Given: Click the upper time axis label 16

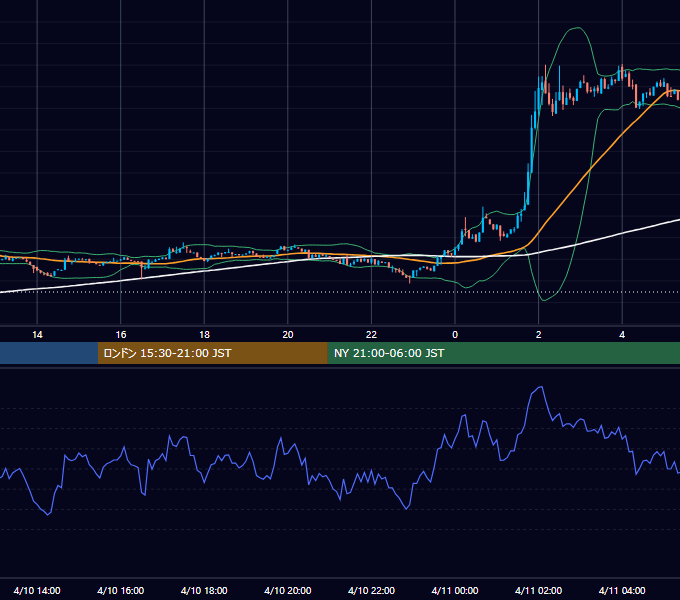Looking at the screenshot, I should point(121,334).
